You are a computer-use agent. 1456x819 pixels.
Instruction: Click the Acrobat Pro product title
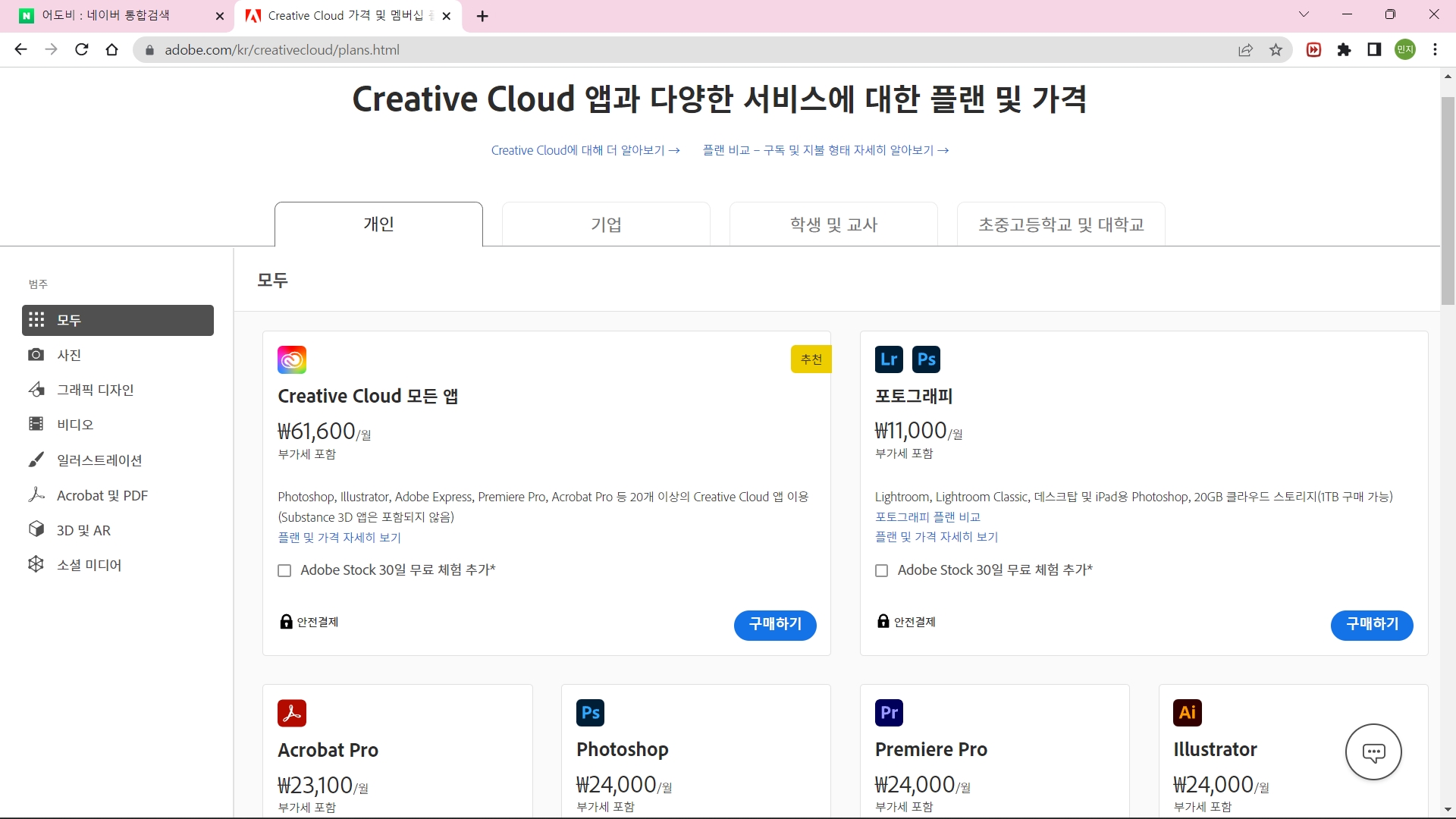coord(328,750)
